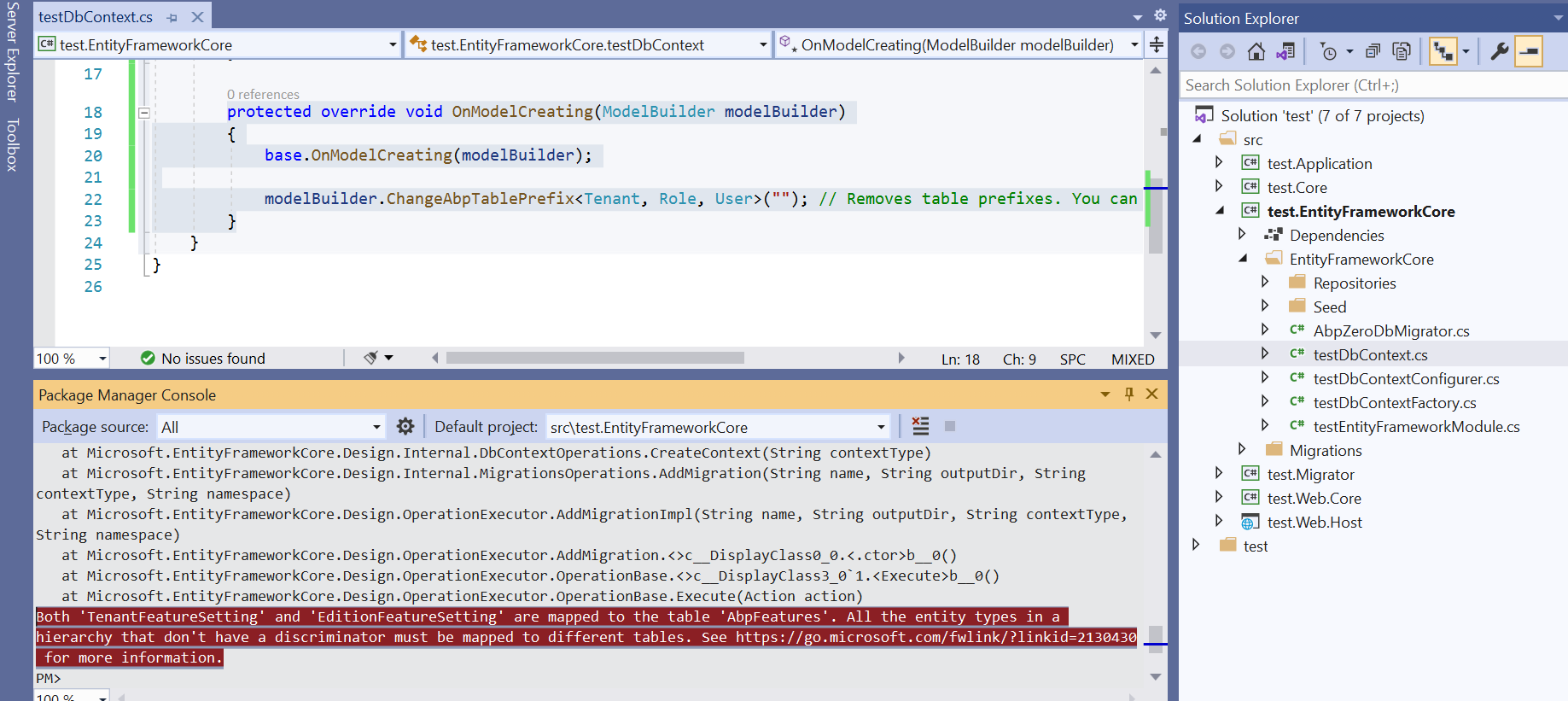Select testDbContextFactory.cs file
Viewport: 1568px width, 701px height.
[x=1395, y=402]
